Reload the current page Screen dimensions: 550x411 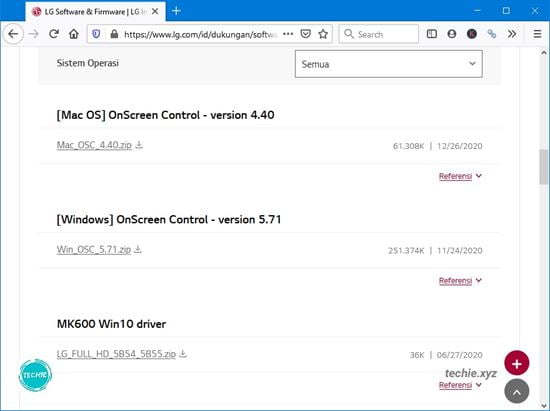(54, 34)
